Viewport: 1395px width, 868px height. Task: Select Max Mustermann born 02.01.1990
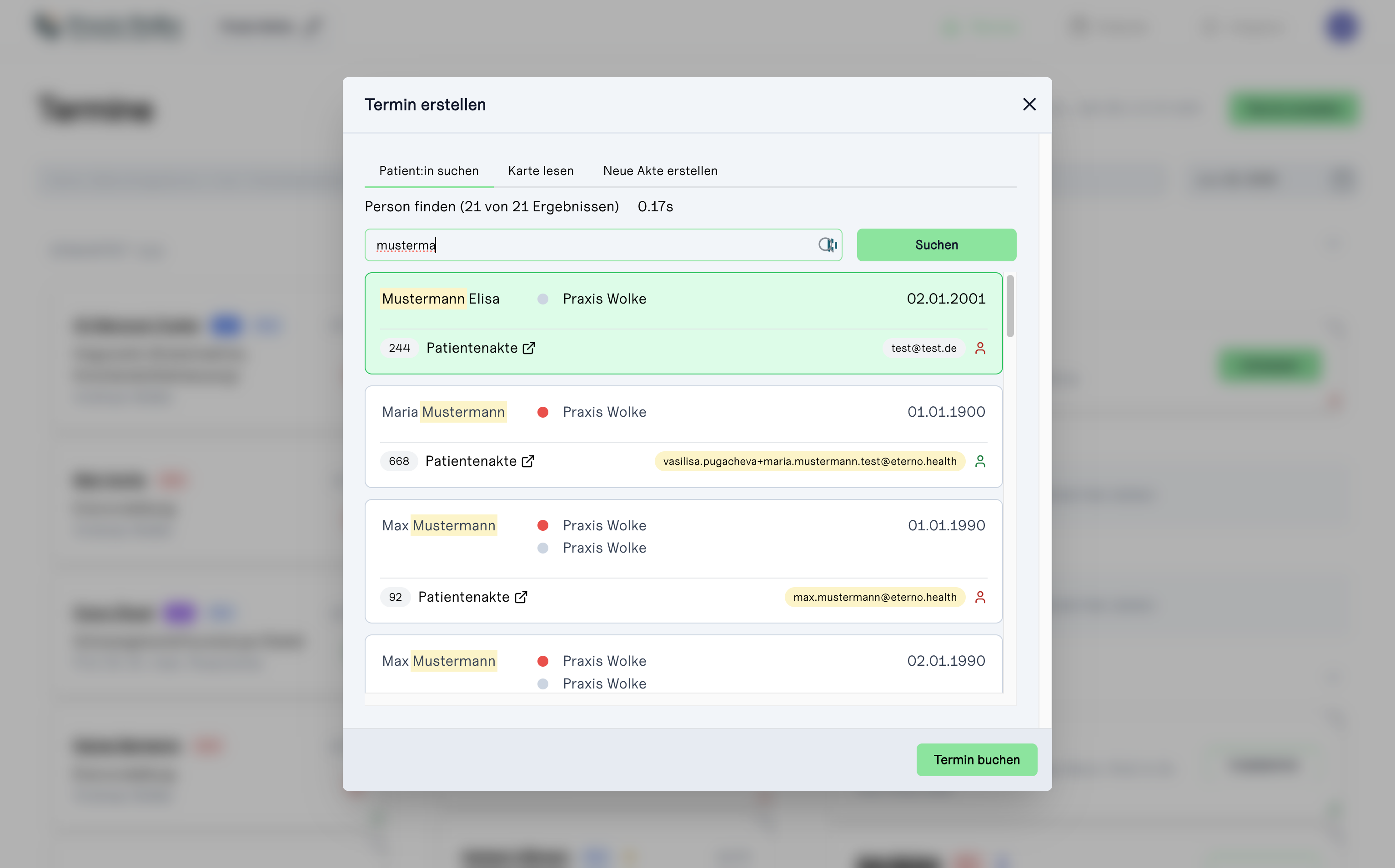click(439, 661)
